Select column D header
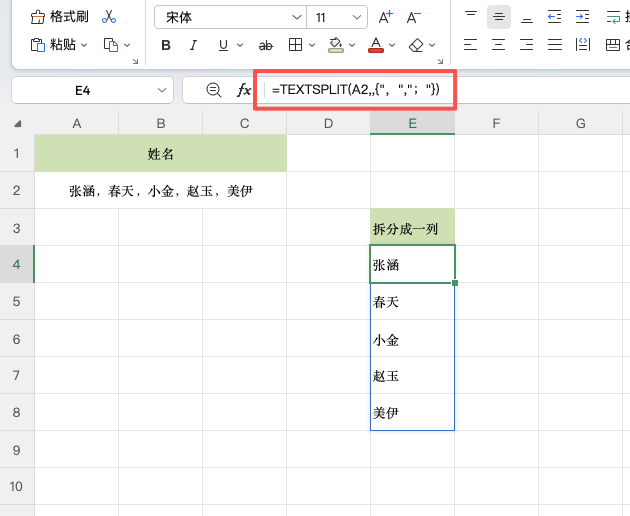630x516 pixels. click(328, 123)
